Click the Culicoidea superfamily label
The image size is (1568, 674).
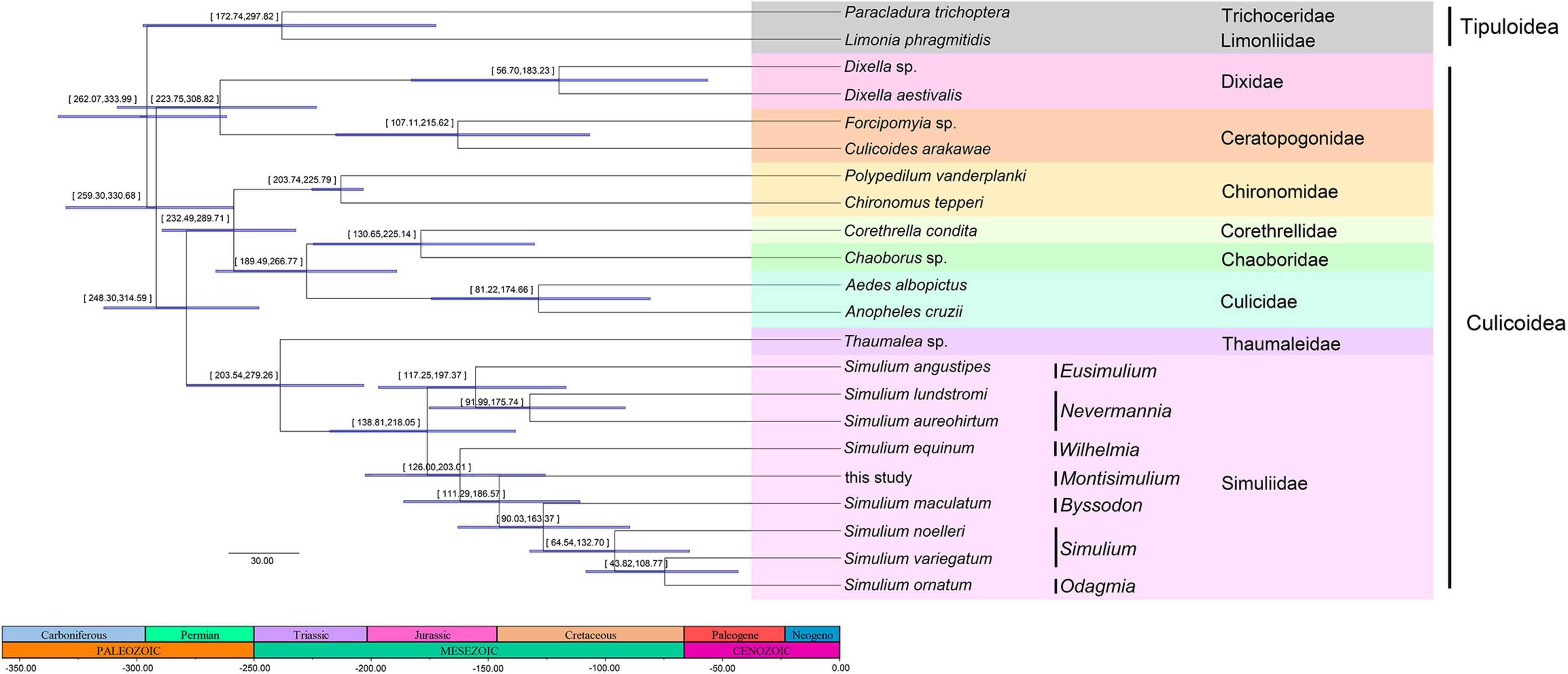1516,323
